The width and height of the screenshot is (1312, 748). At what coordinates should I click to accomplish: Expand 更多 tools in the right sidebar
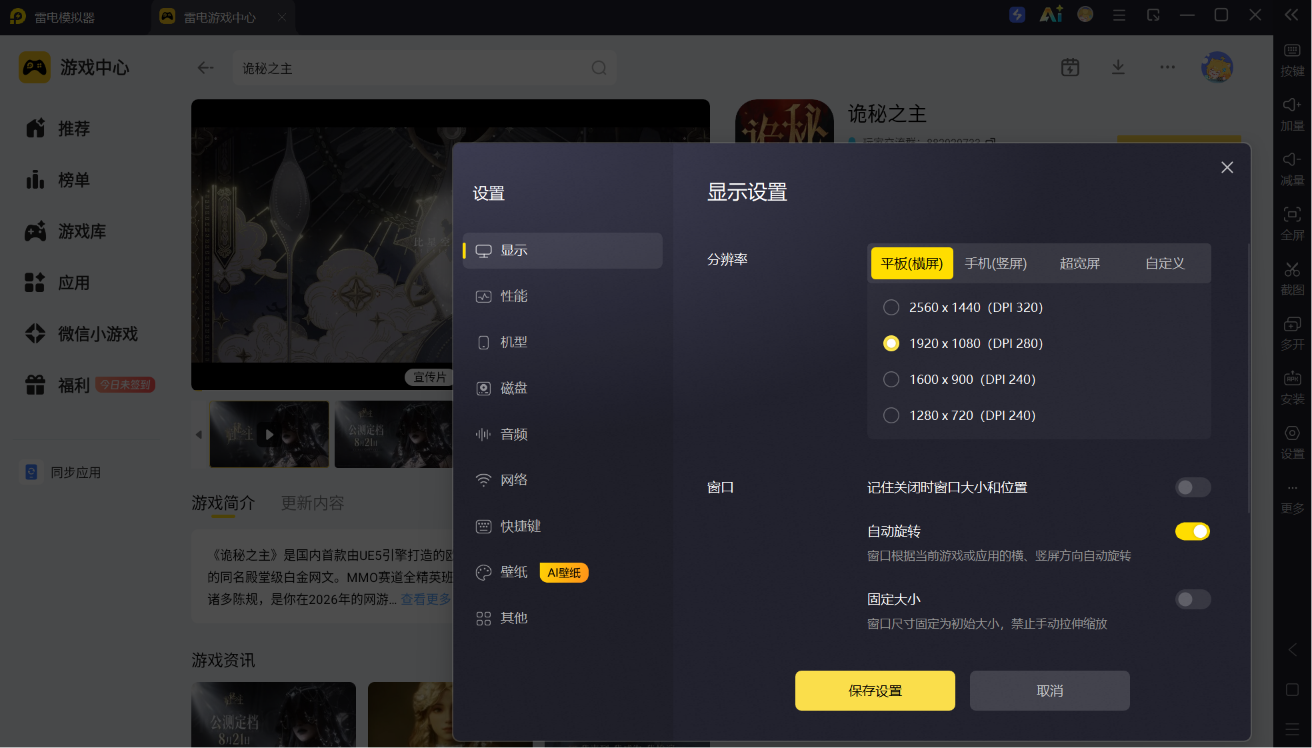click(x=1292, y=498)
